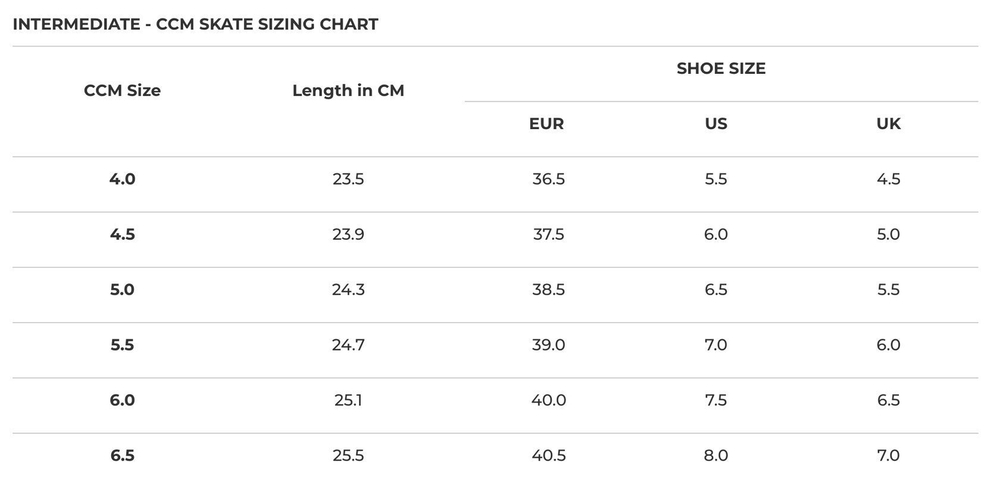This screenshot has width=1000, height=491.
Task: Select the EUR 36.5 cell
Action: (548, 180)
